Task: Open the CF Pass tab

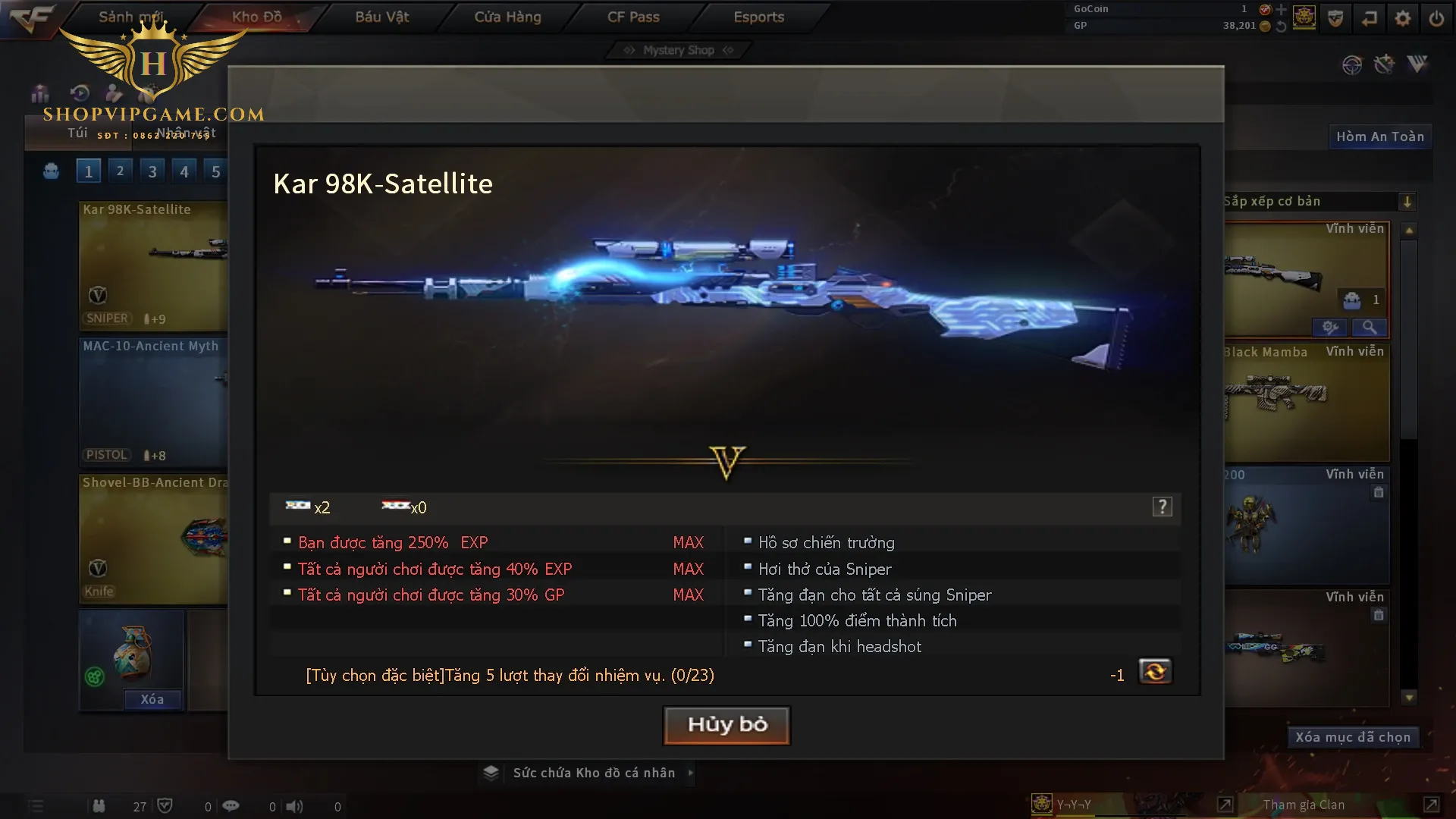Action: coord(633,17)
